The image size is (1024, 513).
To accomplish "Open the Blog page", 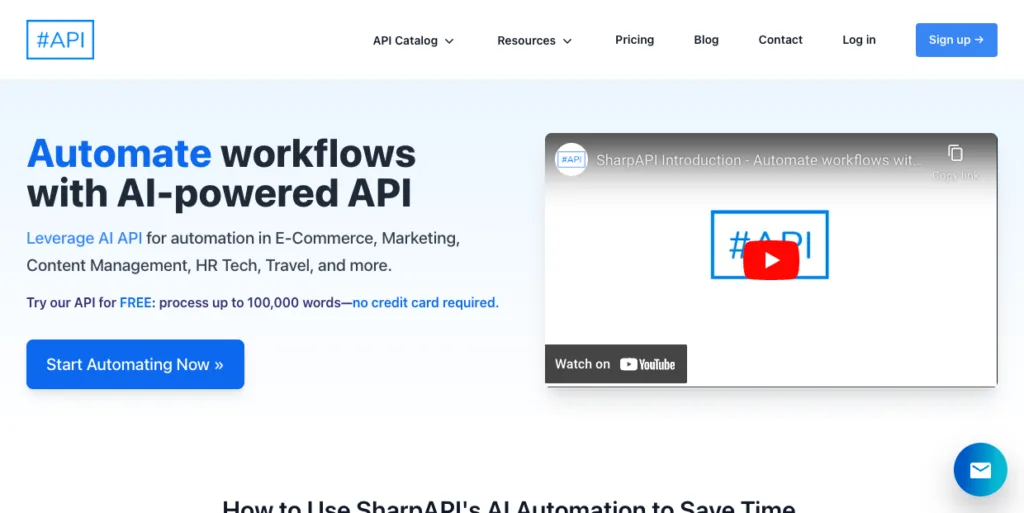I will [706, 40].
